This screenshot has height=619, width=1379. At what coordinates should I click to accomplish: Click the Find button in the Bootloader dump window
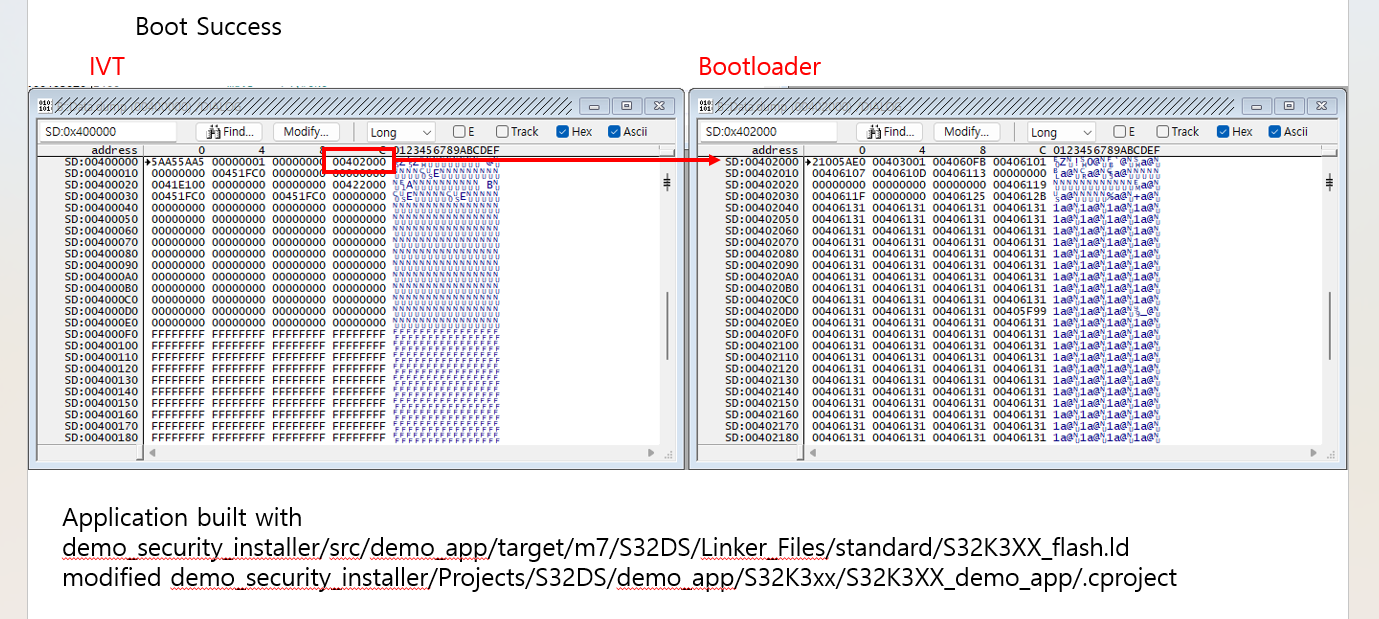pyautogui.click(x=889, y=132)
